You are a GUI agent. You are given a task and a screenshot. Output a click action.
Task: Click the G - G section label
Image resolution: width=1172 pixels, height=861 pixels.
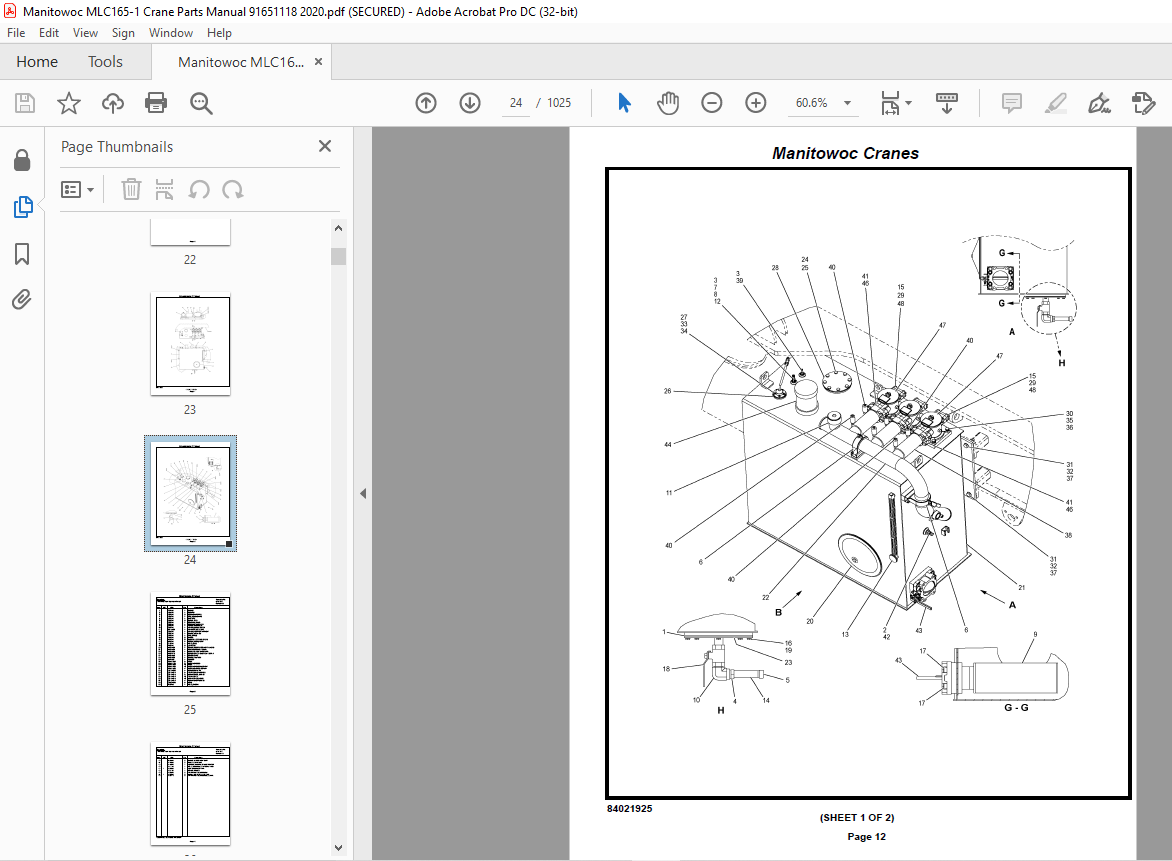pos(1016,707)
